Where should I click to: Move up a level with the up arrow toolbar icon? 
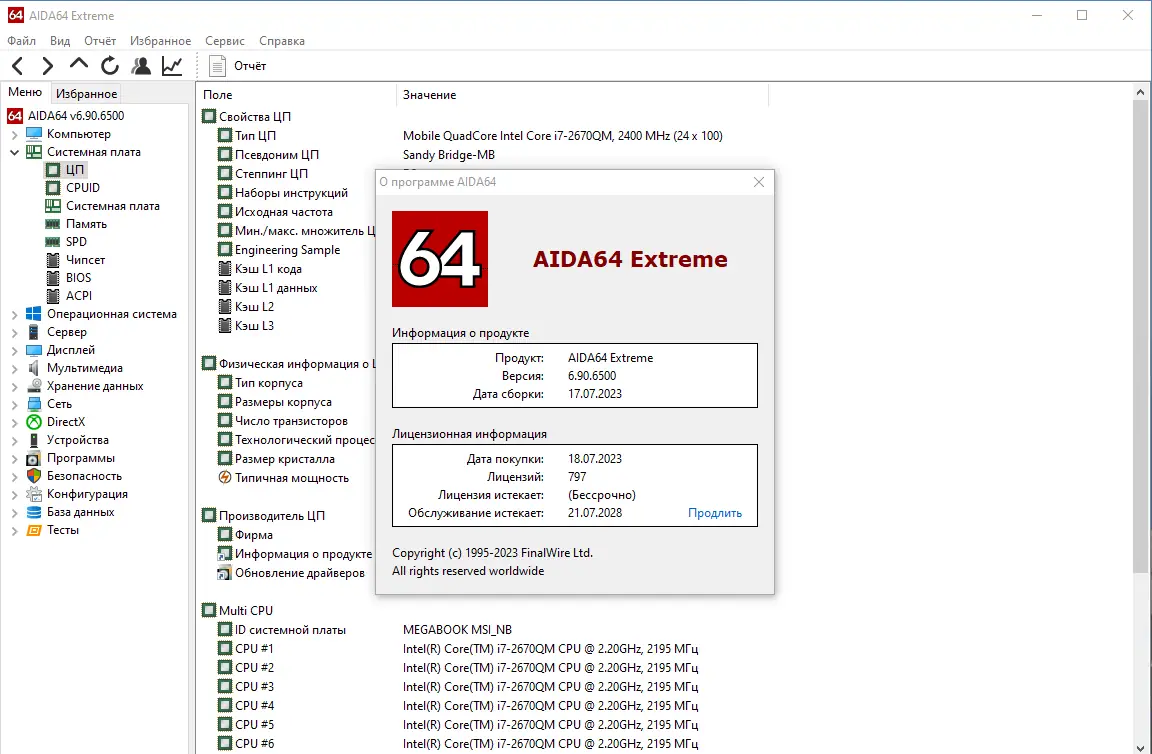point(79,65)
